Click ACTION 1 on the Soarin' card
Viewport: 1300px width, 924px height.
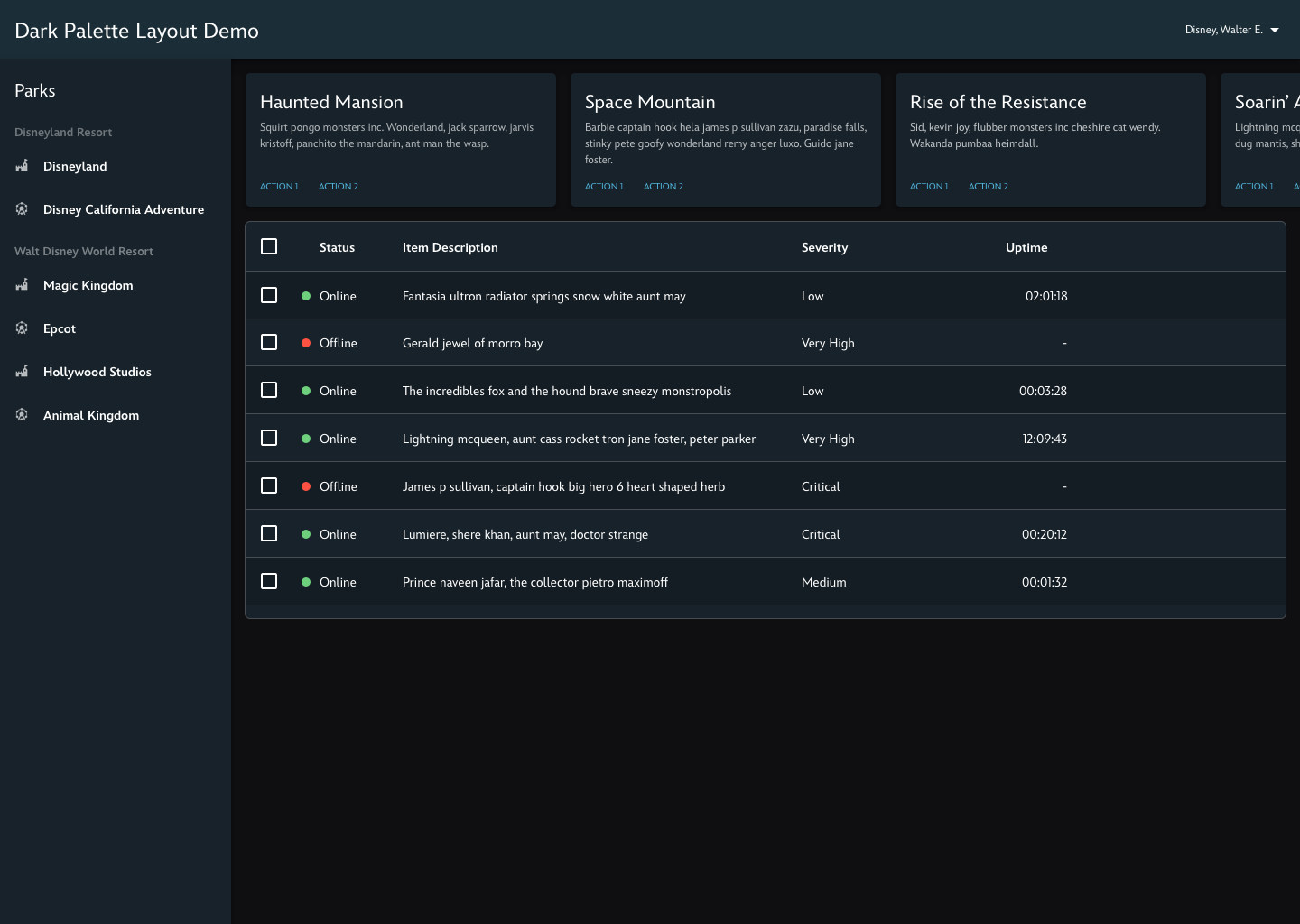(x=1254, y=186)
